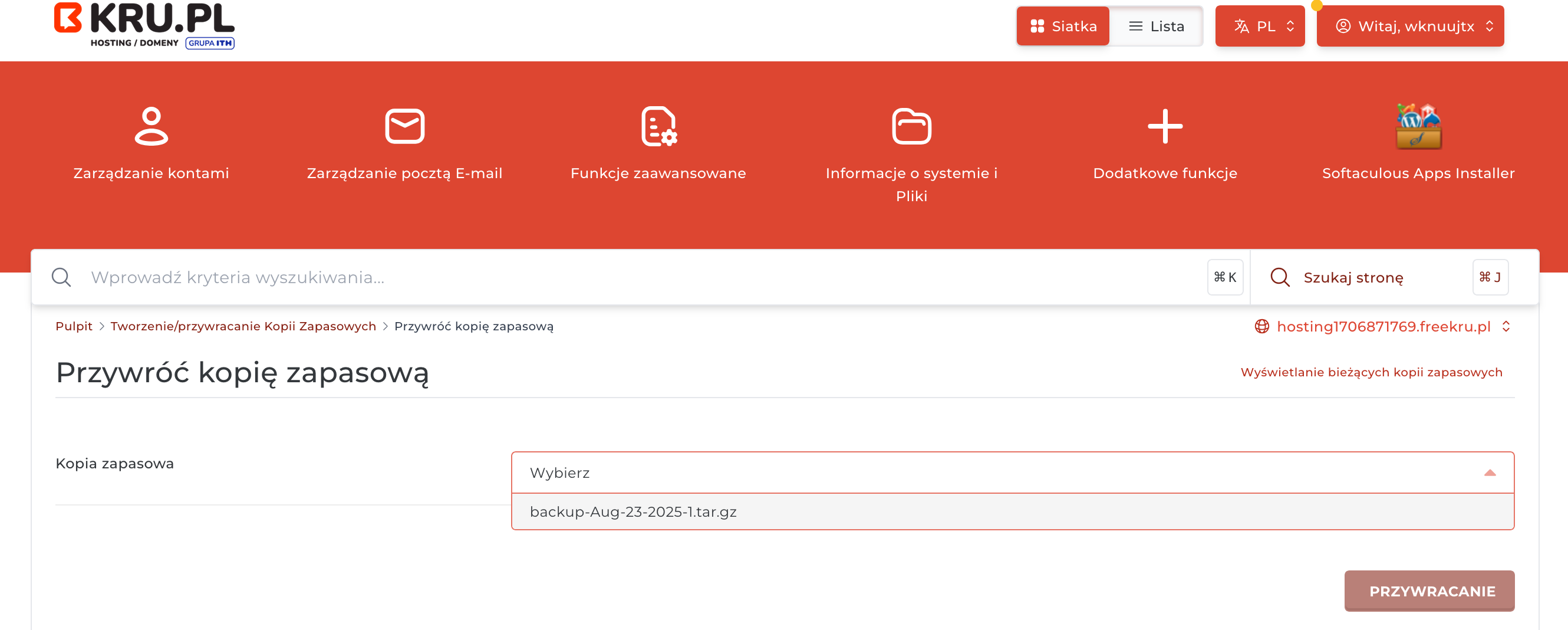The width and height of the screenshot is (1568, 630).
Task: Select backup-Aug-23-2025-1.tar.gz option
Action: tap(633, 512)
